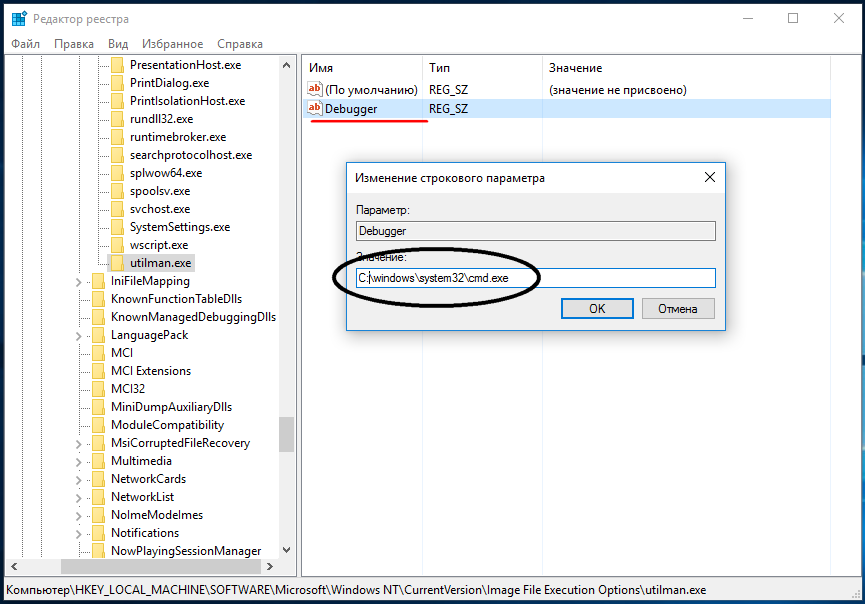This screenshot has width=865, height=604.
Task: Click the PrintDialog.exe folder icon
Action: [117, 83]
